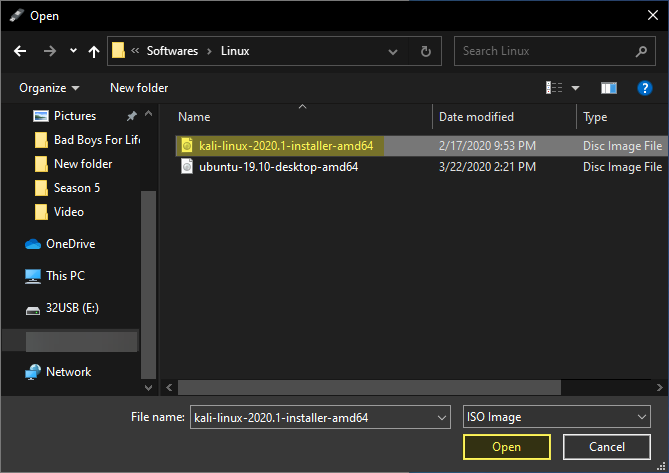Click the Softwares breadcrumb segment
Viewport: 669px width, 473px height.
172,51
